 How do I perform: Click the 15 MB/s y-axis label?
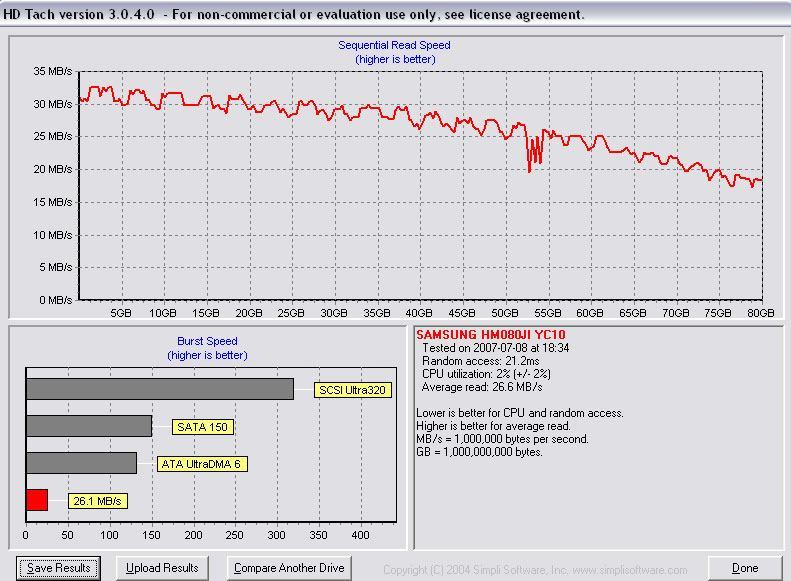point(53,202)
